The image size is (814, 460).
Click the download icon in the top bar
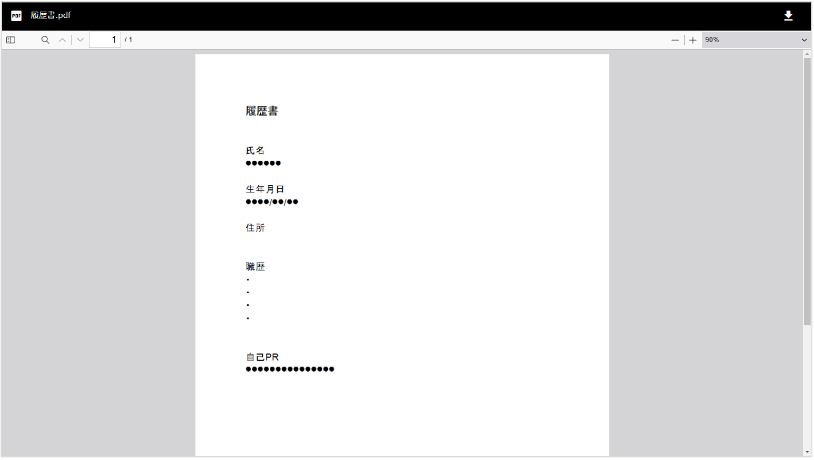pyautogui.click(x=788, y=16)
